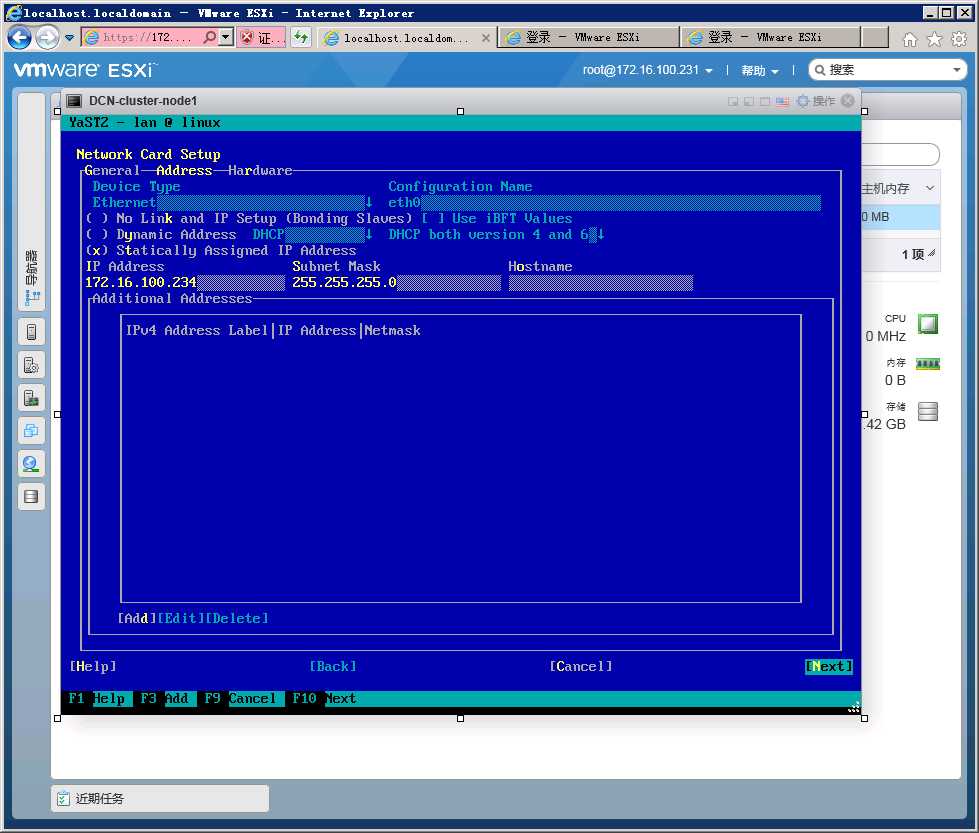Click the green CPU chip icon

928,324
